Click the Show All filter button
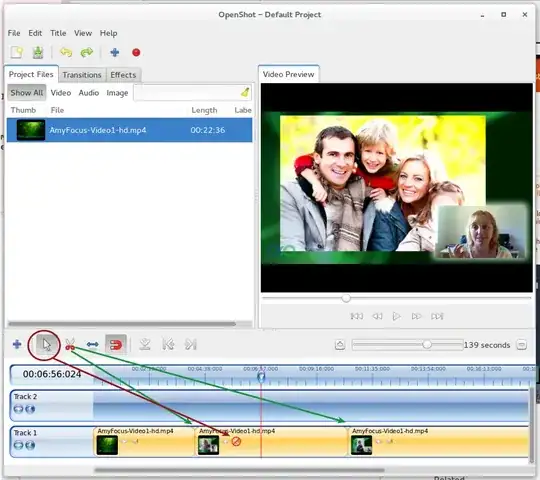The width and height of the screenshot is (540, 480). click(27, 93)
